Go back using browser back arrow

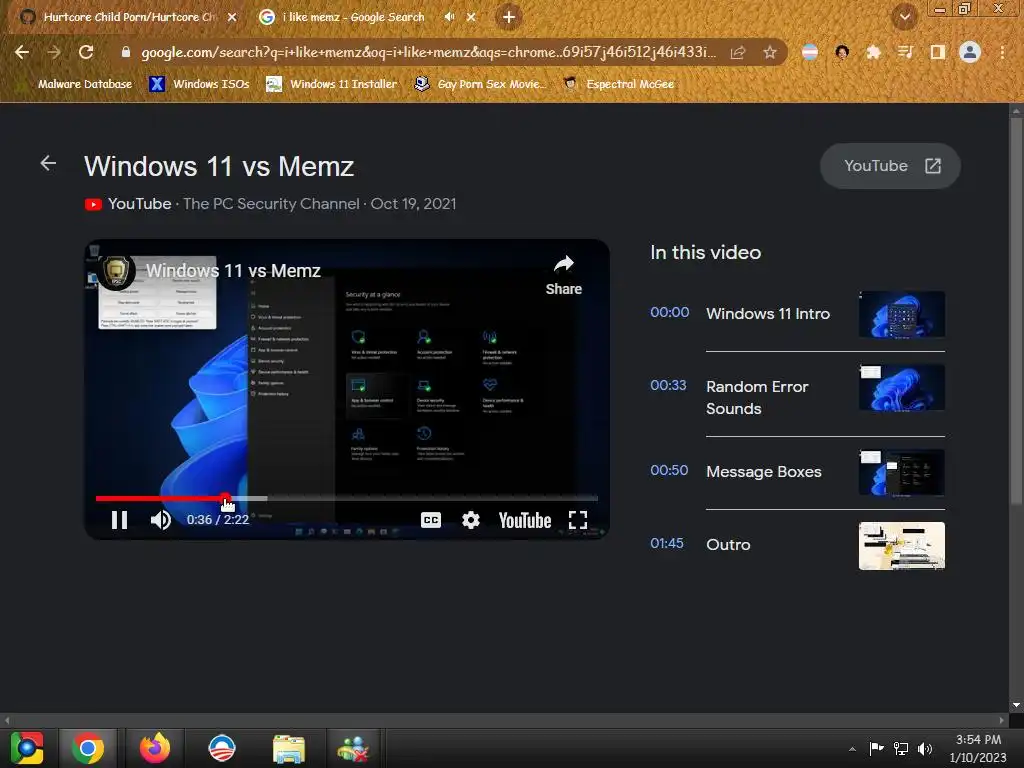(x=22, y=52)
